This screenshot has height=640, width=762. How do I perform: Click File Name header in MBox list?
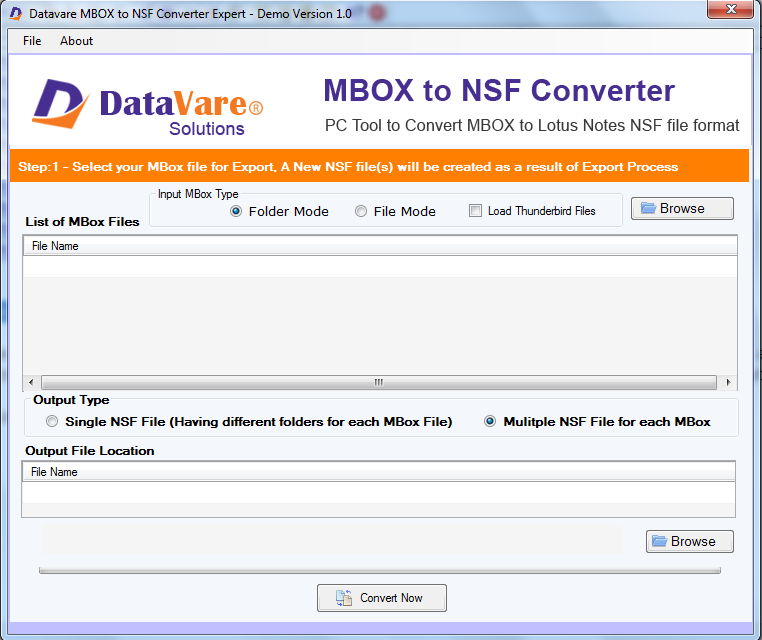(x=380, y=246)
